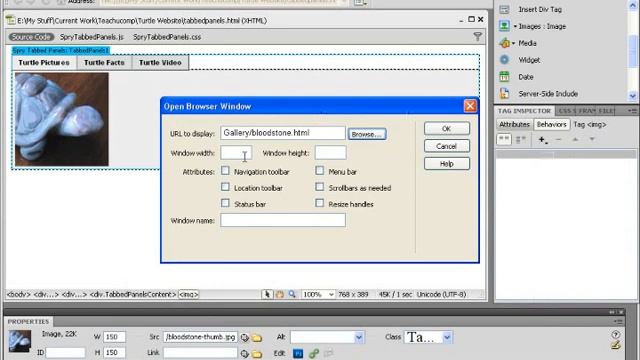Click the Add behavior plus button
640x360 pixels.
[x=542, y=140]
